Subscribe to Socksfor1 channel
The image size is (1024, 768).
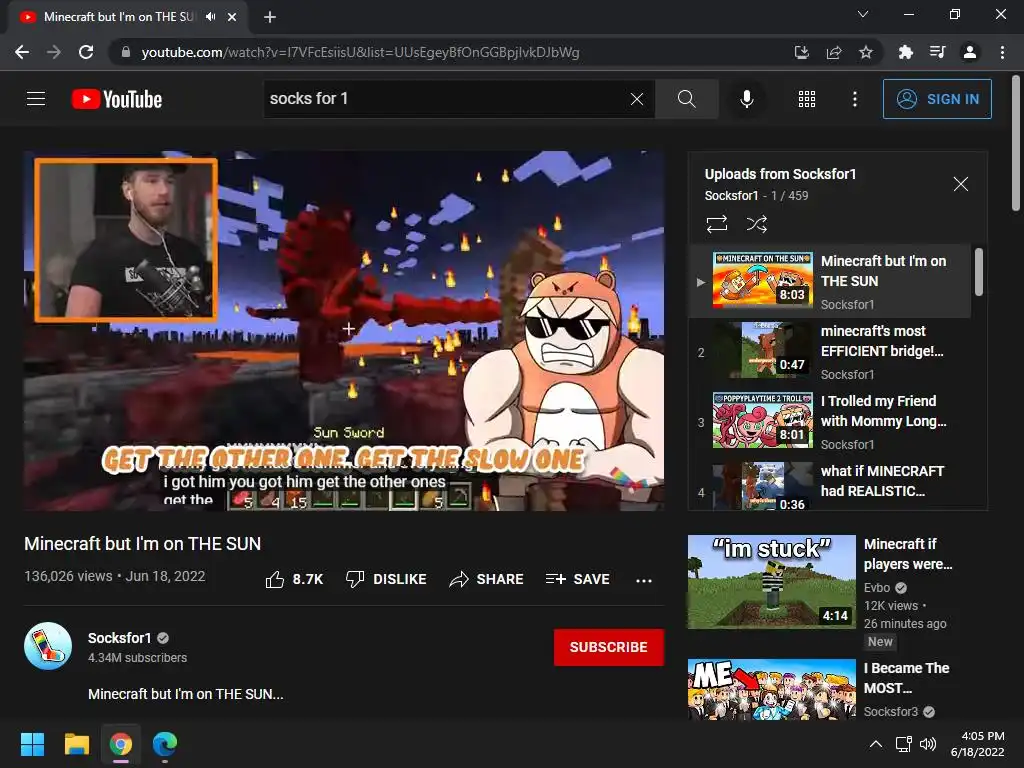(x=609, y=647)
